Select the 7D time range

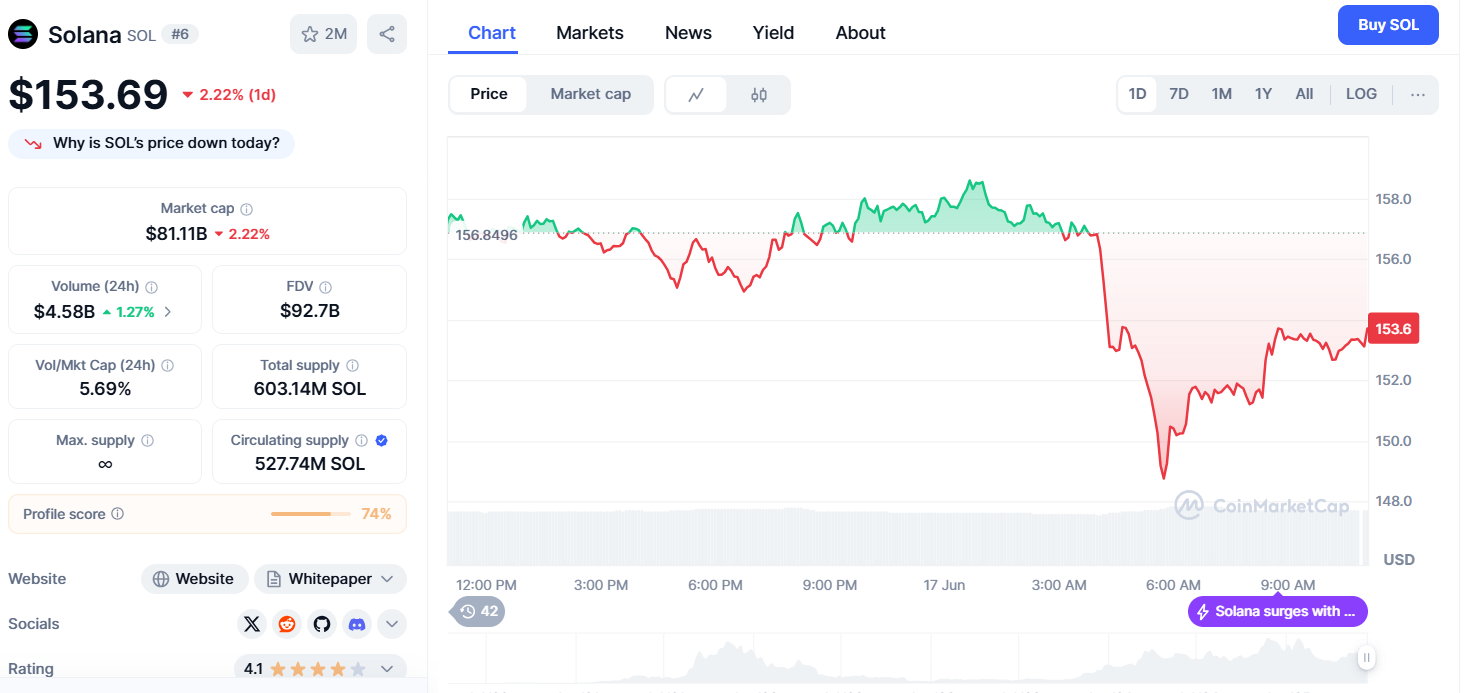[1179, 94]
